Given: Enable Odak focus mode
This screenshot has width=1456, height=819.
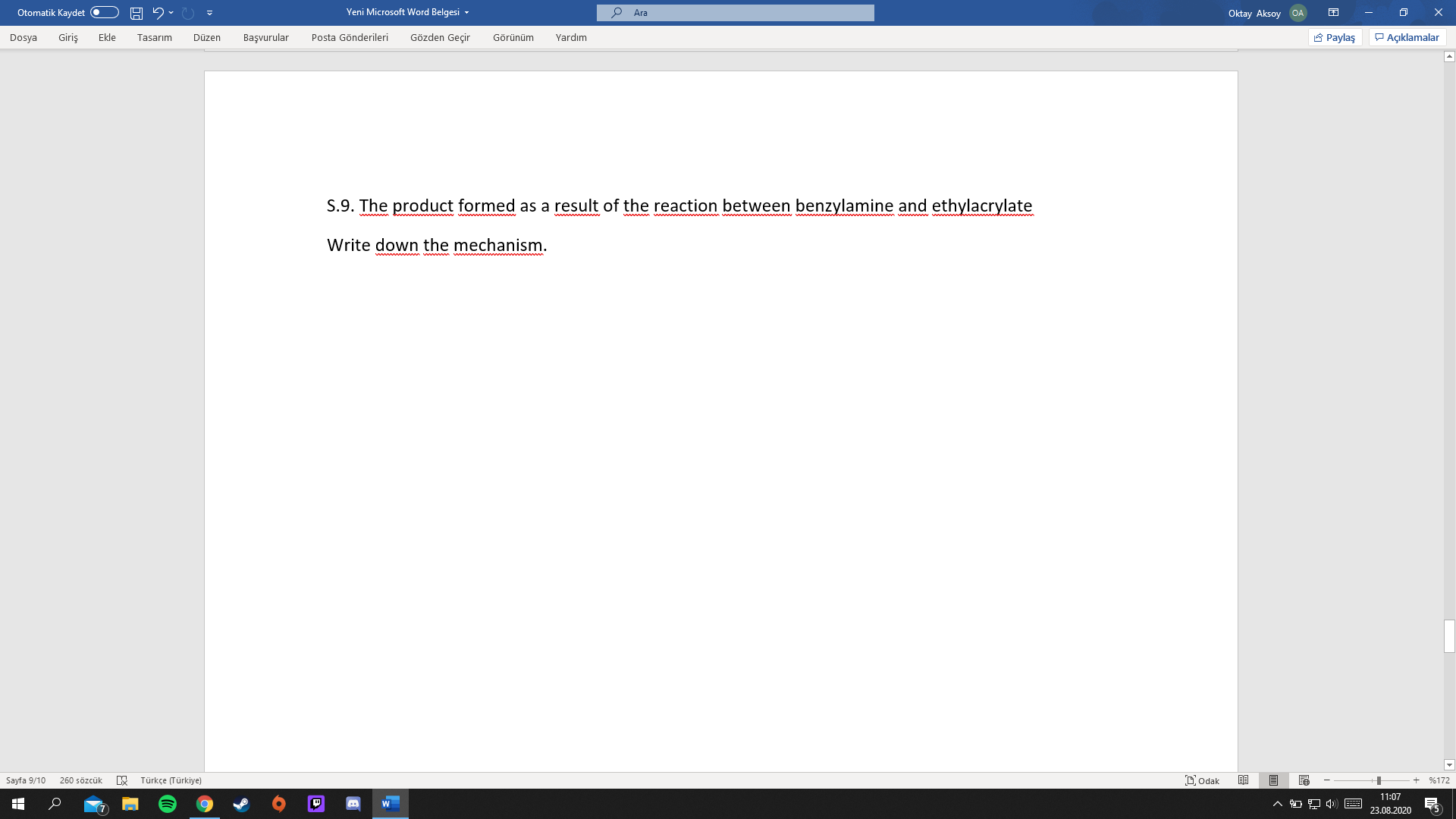Looking at the screenshot, I should click(x=1203, y=780).
